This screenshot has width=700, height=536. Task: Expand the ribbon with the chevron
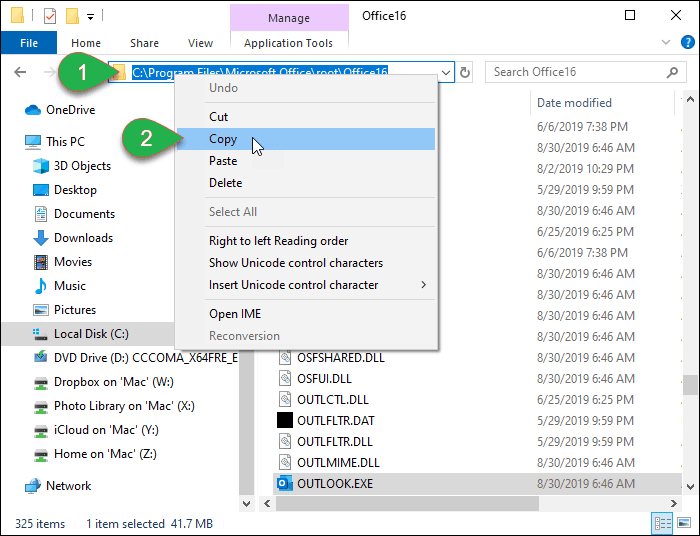pyautogui.click(x=666, y=42)
